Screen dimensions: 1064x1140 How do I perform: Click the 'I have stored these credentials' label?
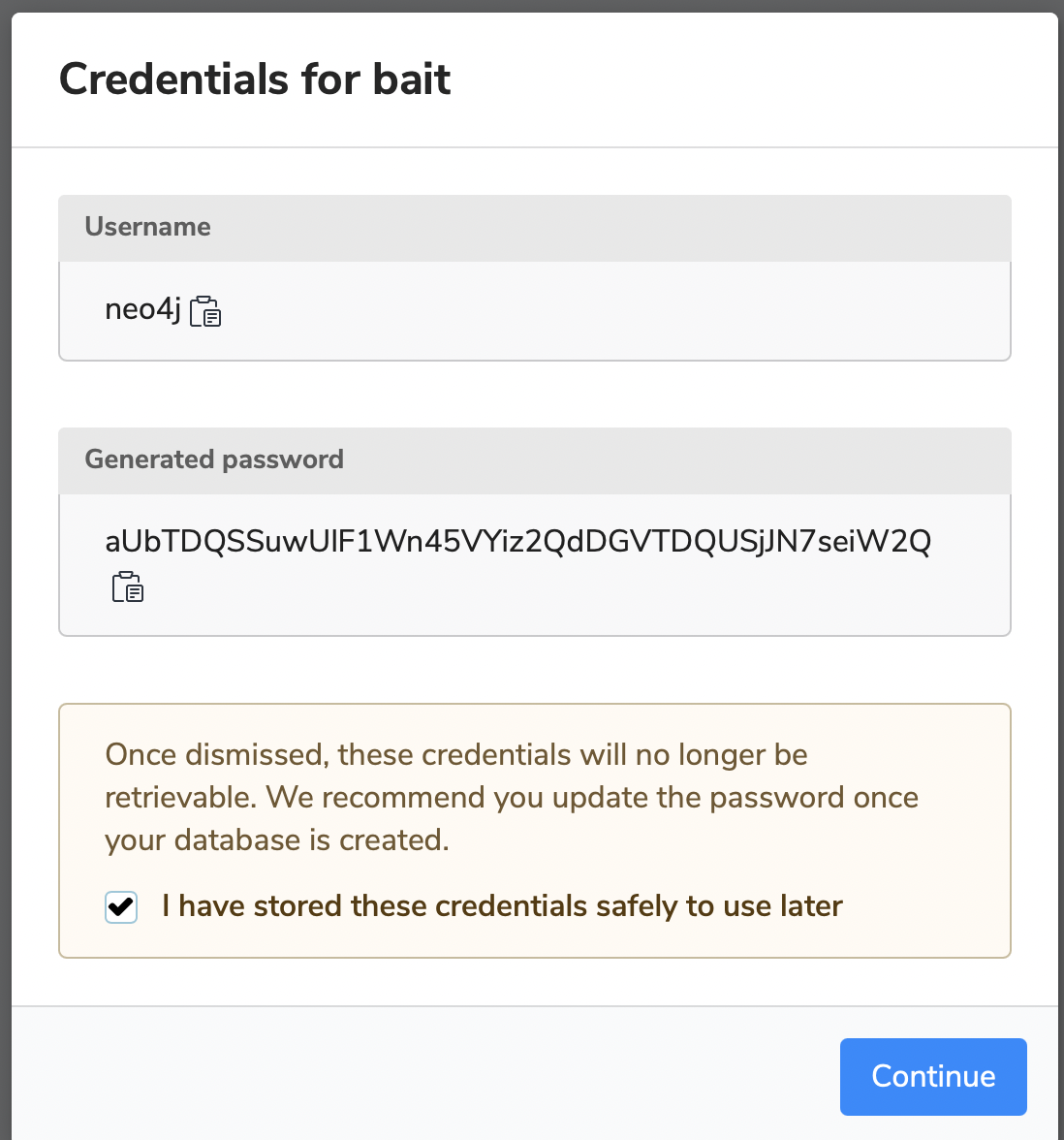click(502, 906)
